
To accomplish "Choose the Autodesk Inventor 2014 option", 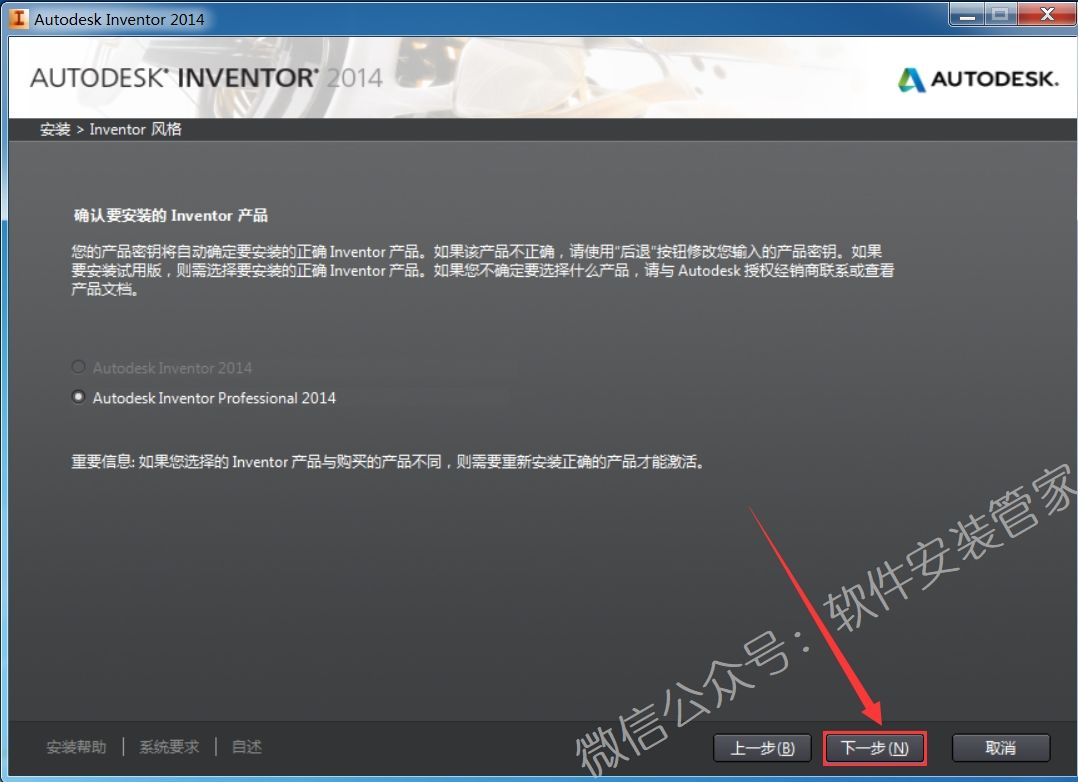I will pos(78,367).
